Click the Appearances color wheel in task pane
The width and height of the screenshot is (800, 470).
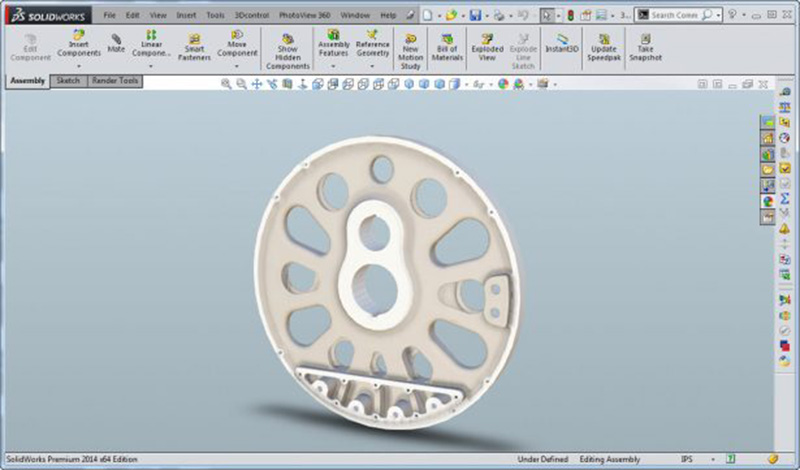tap(767, 201)
